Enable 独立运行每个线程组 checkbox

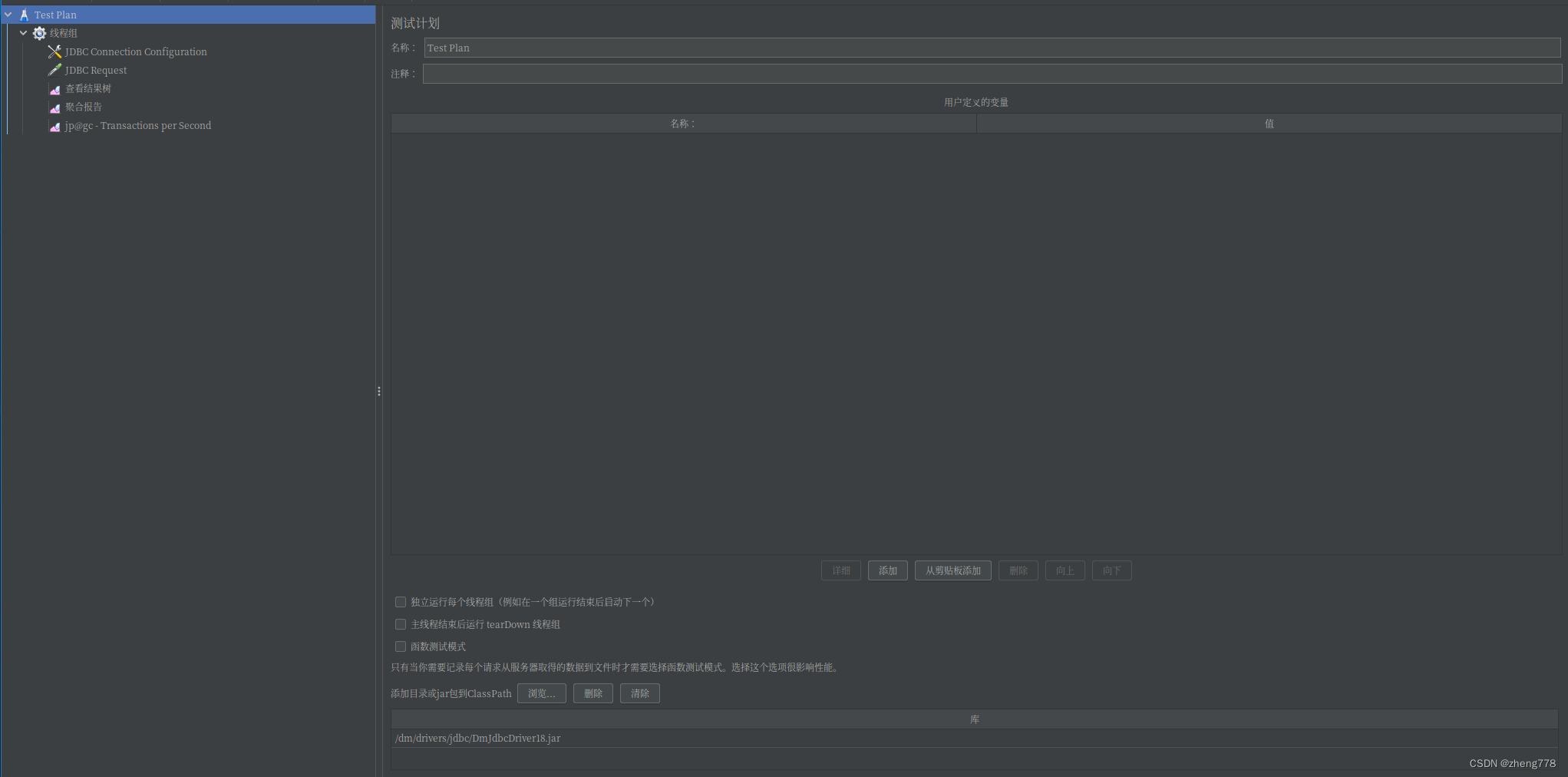[x=401, y=602]
